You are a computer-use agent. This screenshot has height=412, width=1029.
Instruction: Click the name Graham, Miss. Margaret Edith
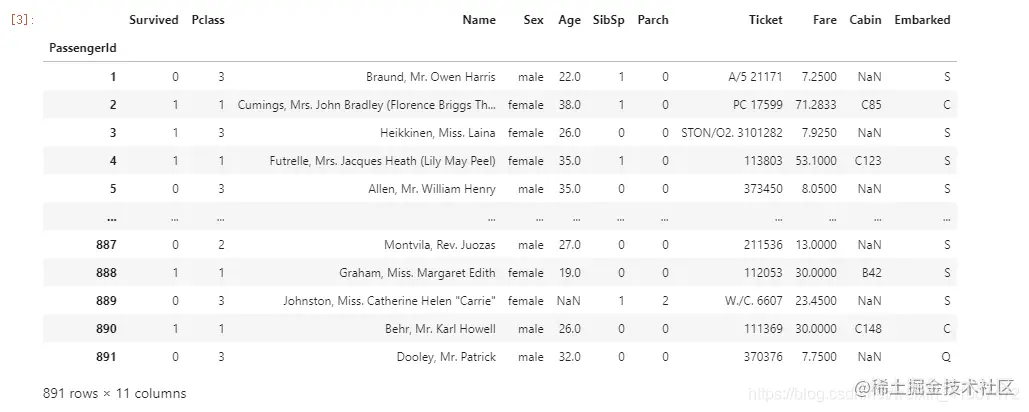417,273
